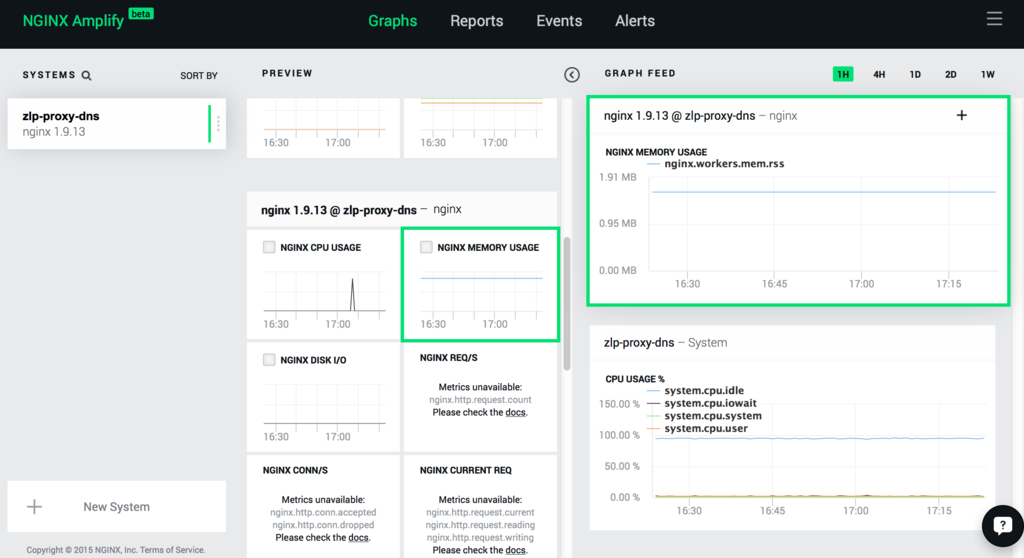Open docs link under NGINX CURRENT REQ
Screen dimensions: 1024x558
click(x=515, y=550)
